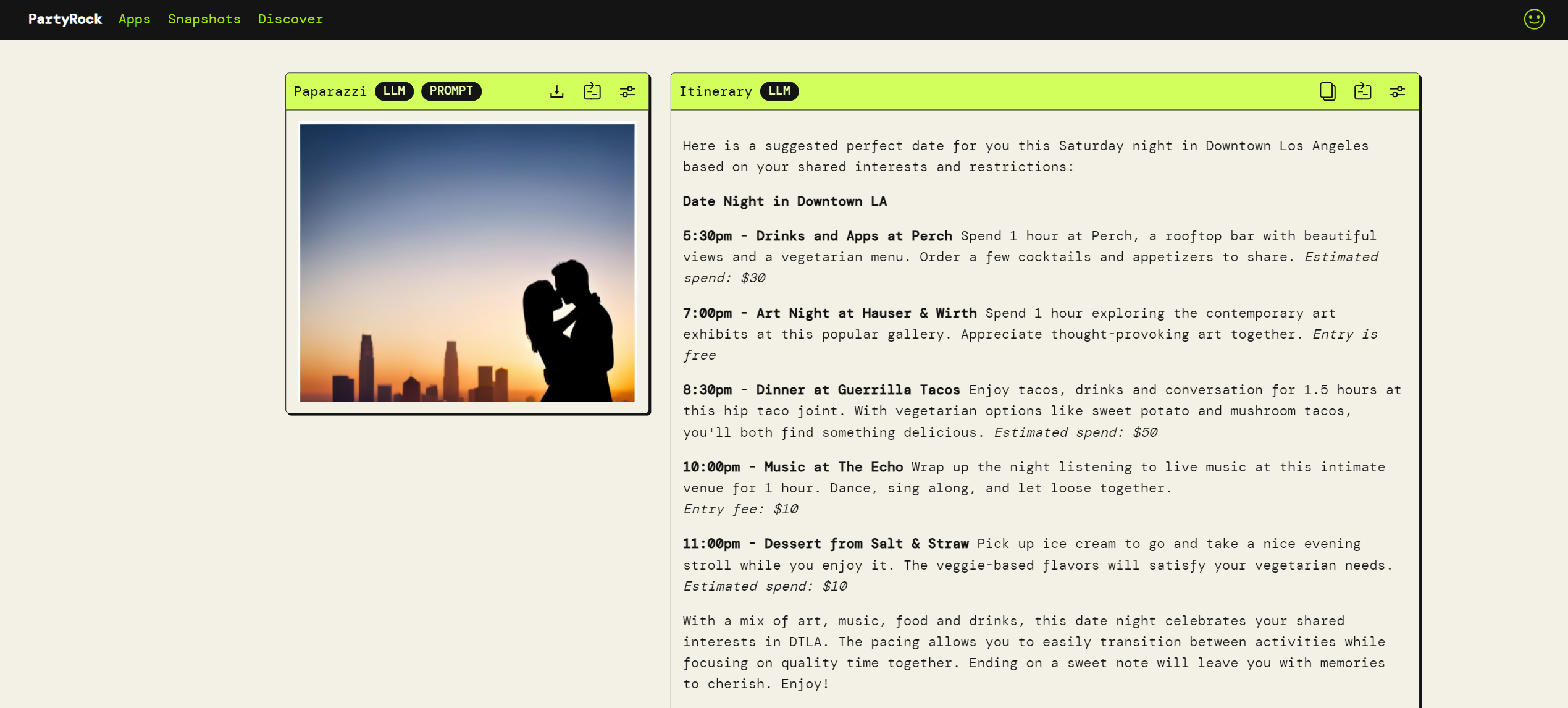Screen dimensions: 1568x708
Task: Copy the Itinerary text
Action: 1327,91
